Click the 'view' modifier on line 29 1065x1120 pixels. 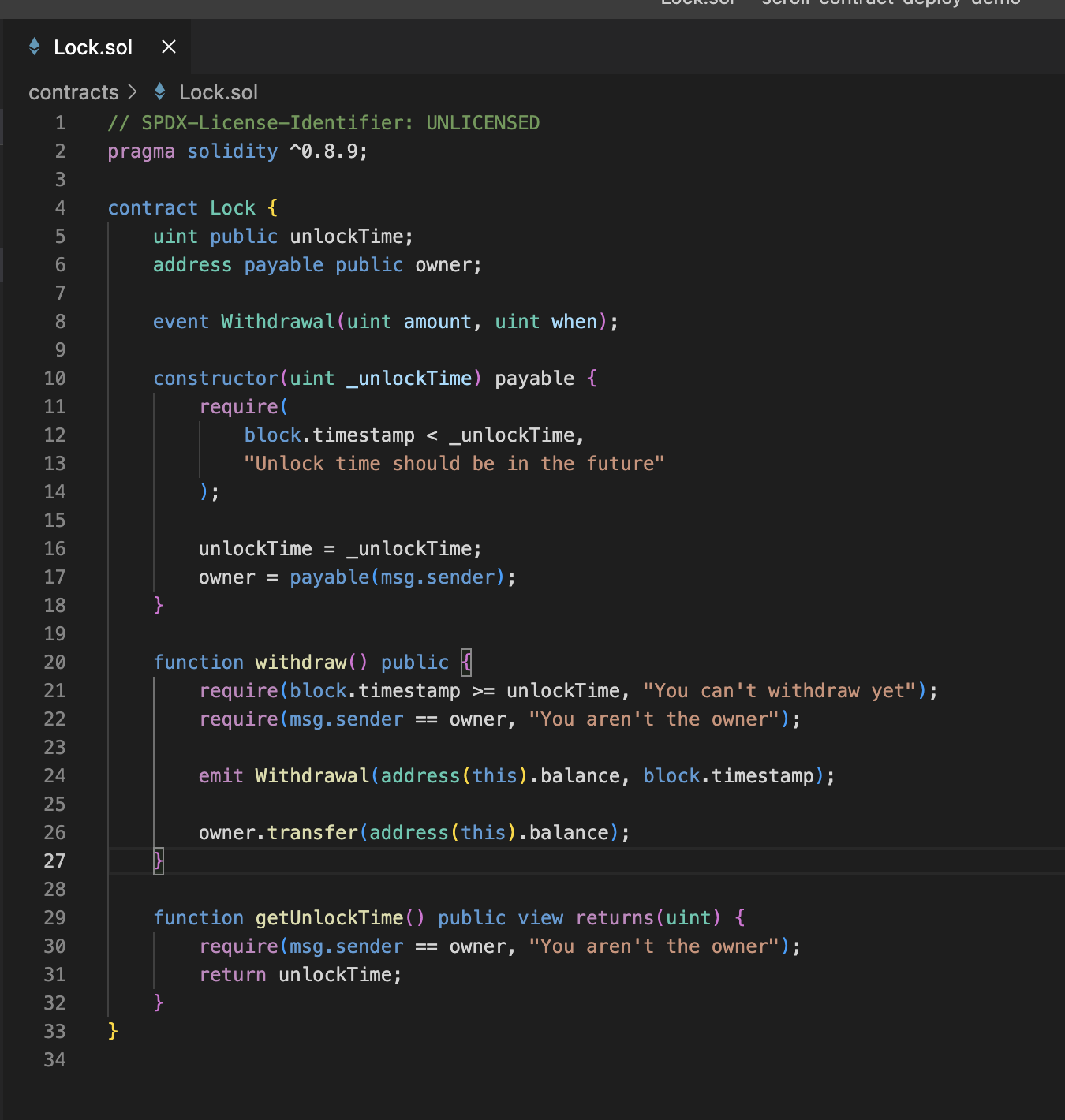[x=540, y=918]
